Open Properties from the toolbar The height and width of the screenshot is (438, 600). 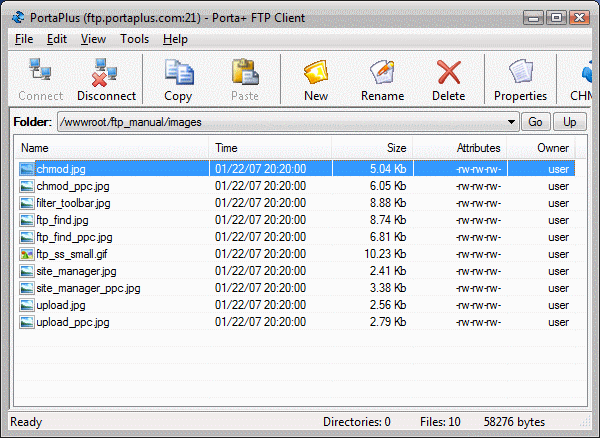520,79
